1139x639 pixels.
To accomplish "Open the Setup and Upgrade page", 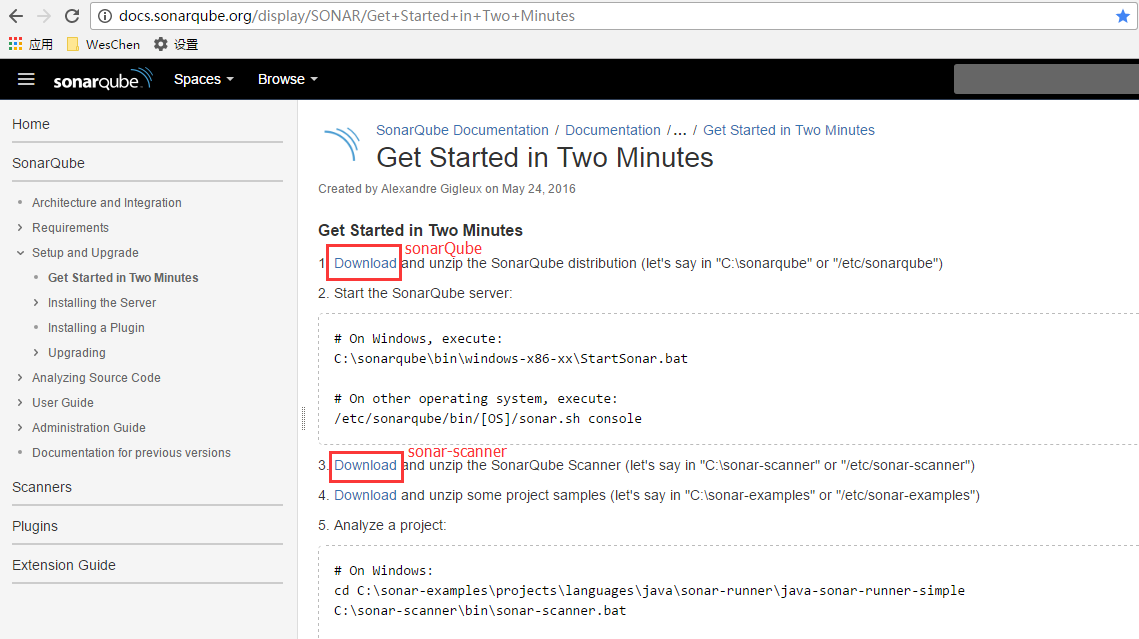I will (85, 253).
